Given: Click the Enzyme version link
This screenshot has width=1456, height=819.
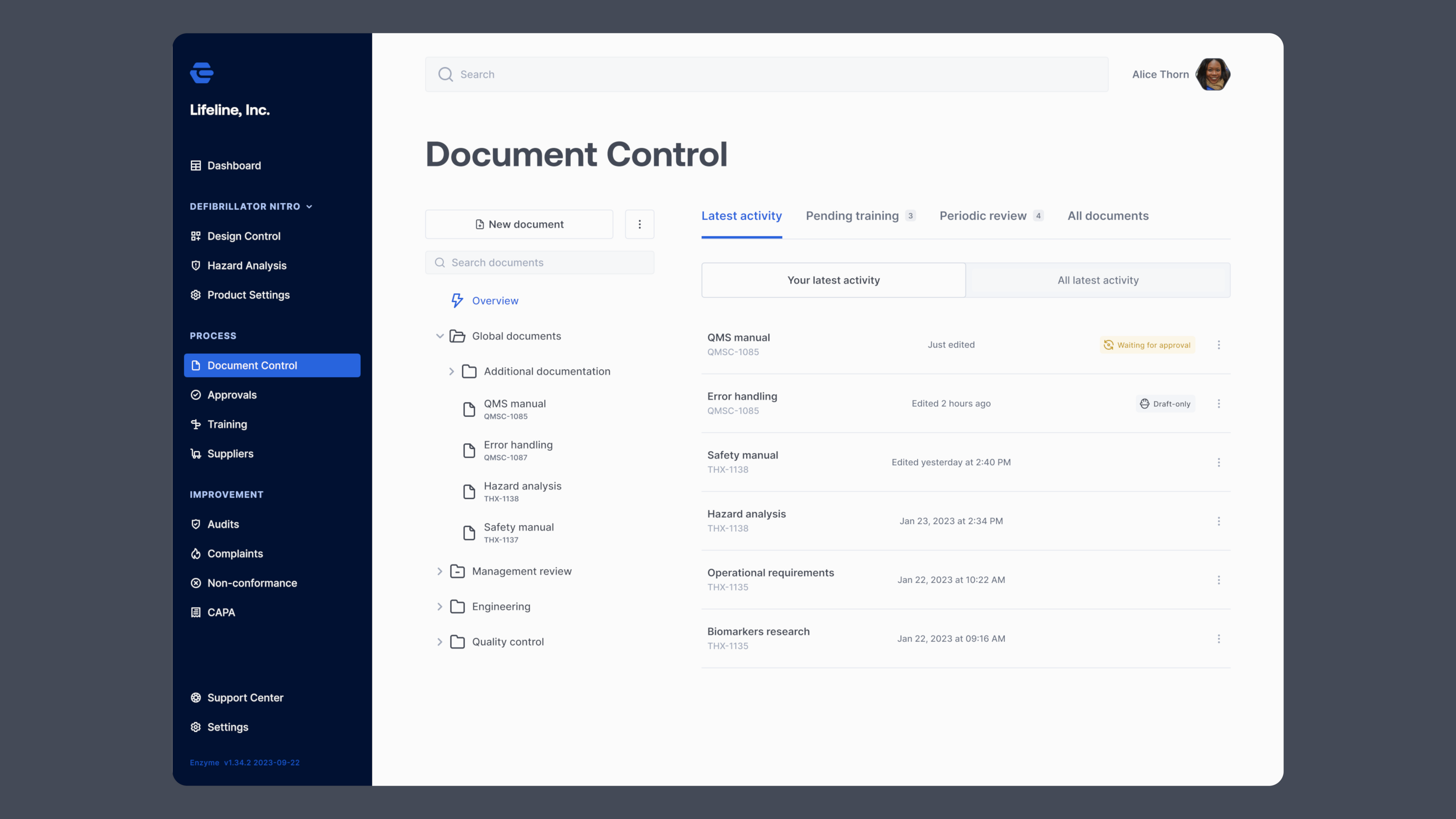Looking at the screenshot, I should pos(245,763).
